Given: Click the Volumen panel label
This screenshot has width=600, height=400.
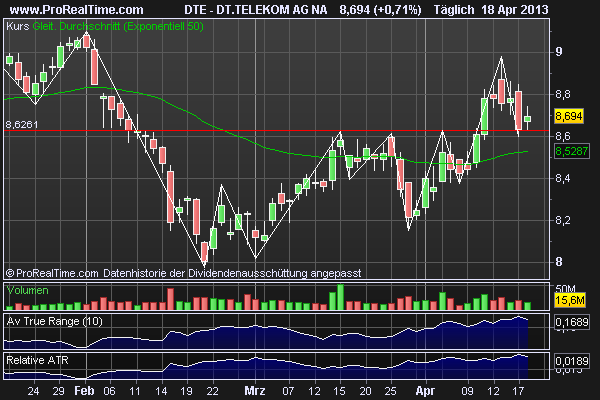Looking at the screenshot, I should pyautogui.click(x=28, y=291).
